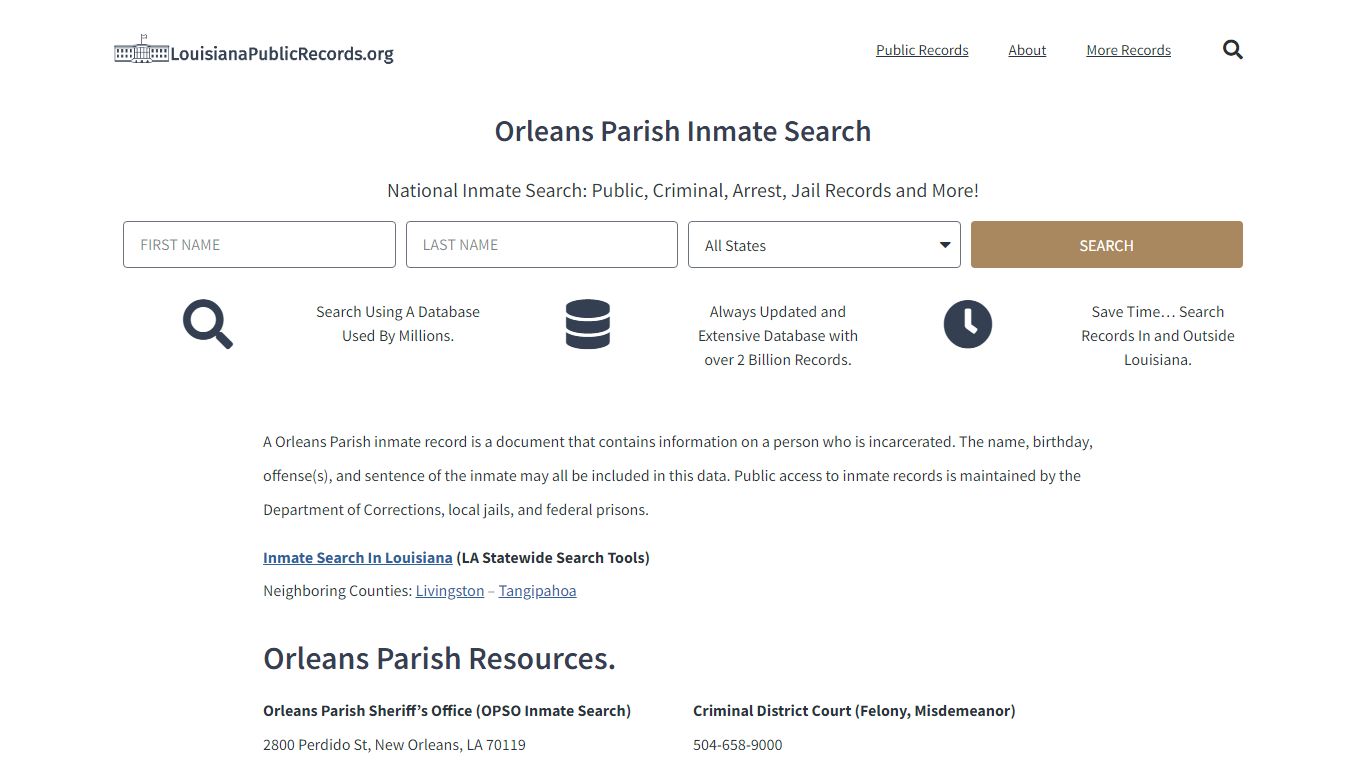
Task: Click Criminal District Court text
Action: pyautogui.click(x=854, y=711)
